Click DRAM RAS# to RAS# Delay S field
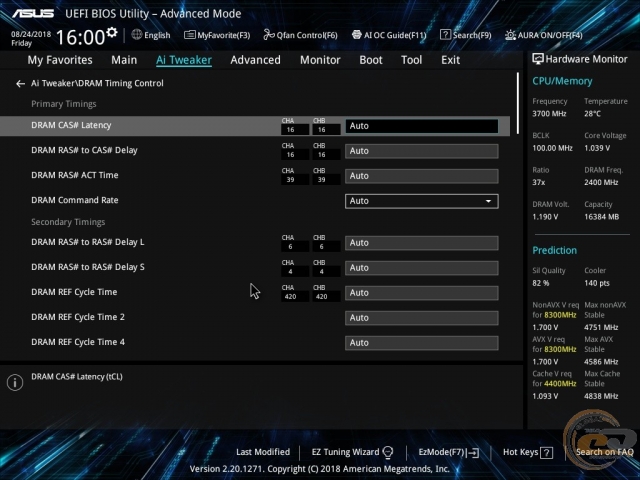The image size is (640, 480). 422,268
